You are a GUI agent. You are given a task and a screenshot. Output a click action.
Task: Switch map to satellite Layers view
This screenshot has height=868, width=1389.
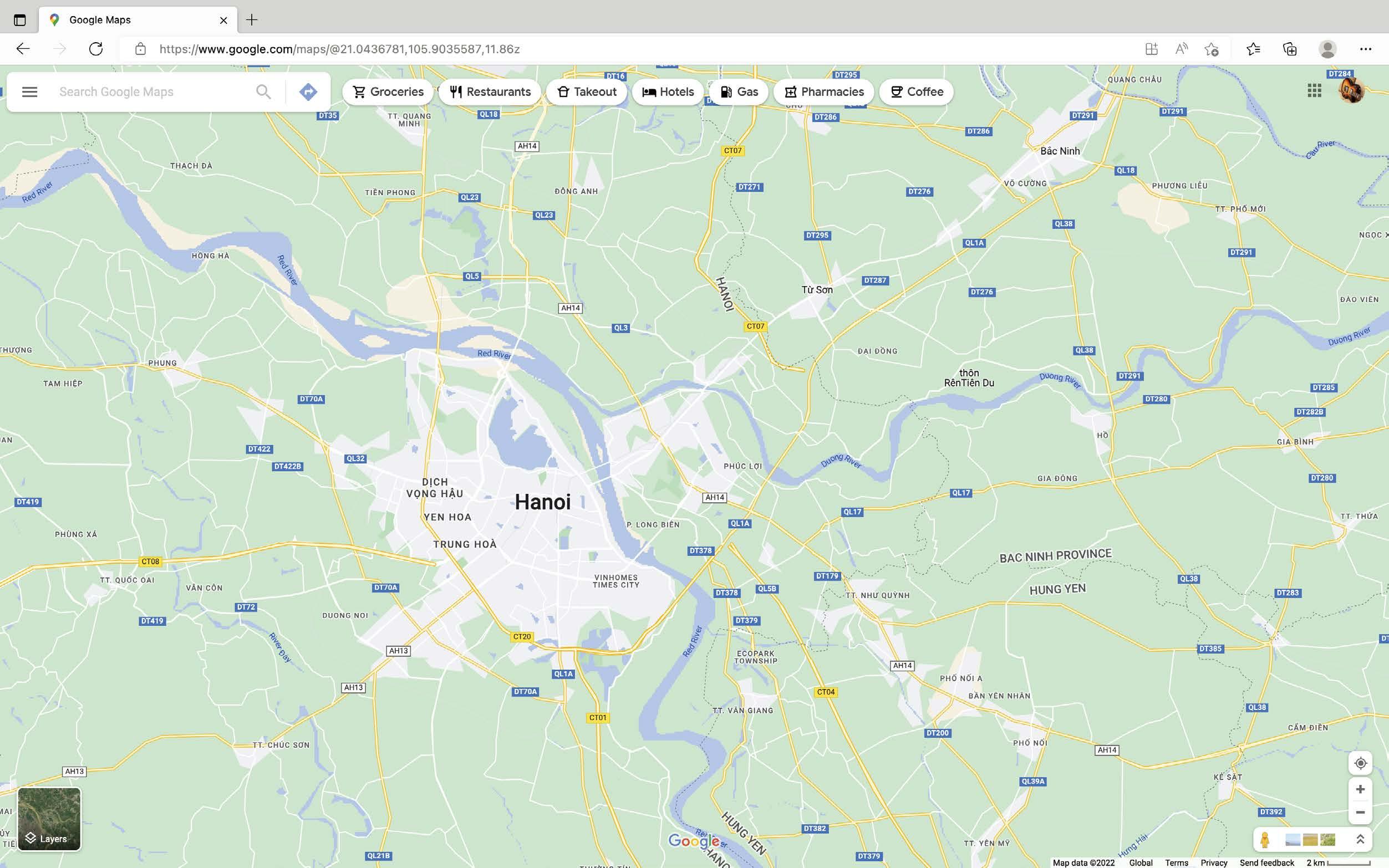click(x=49, y=819)
